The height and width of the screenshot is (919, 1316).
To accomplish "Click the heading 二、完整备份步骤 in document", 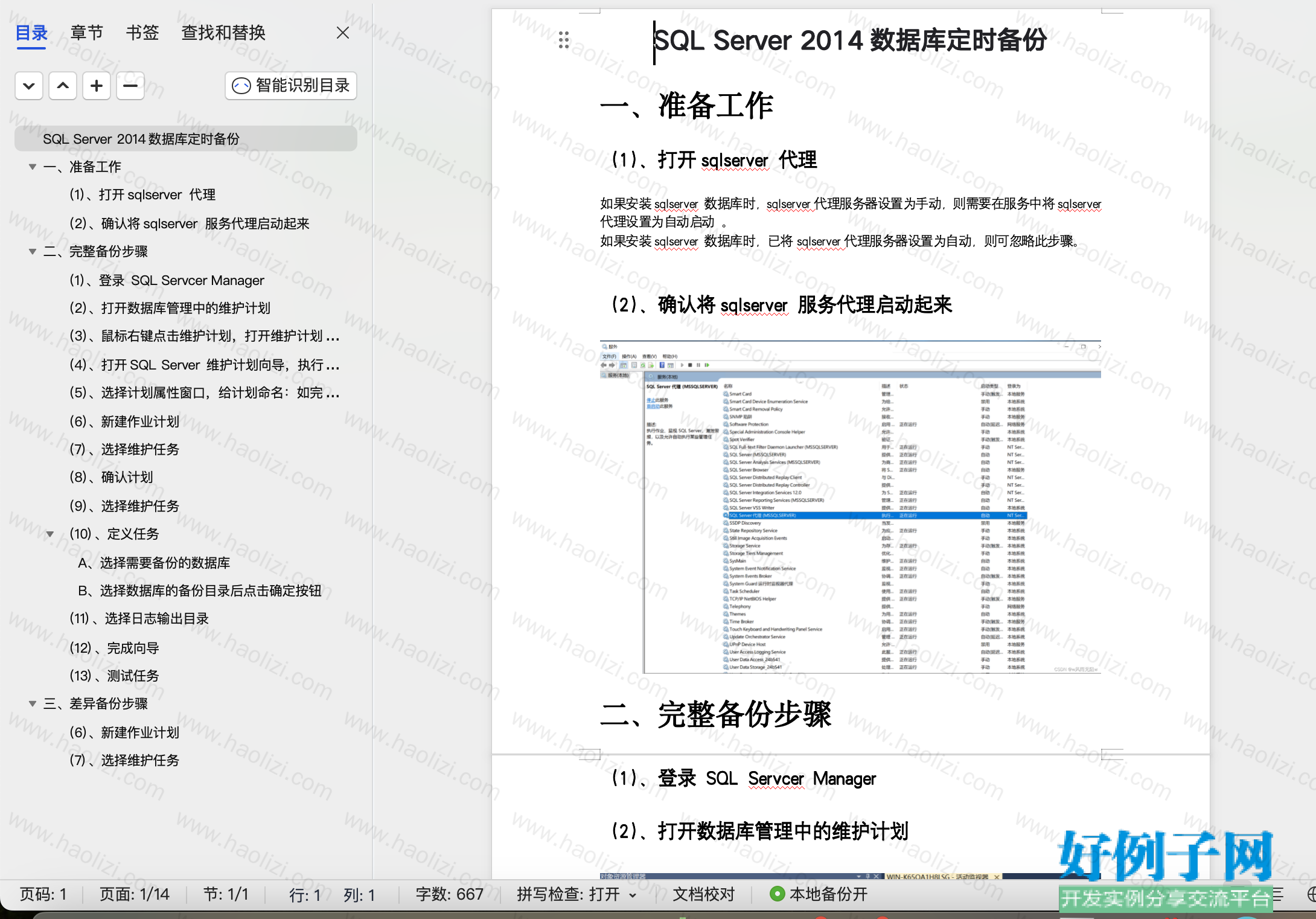I will 716,715.
